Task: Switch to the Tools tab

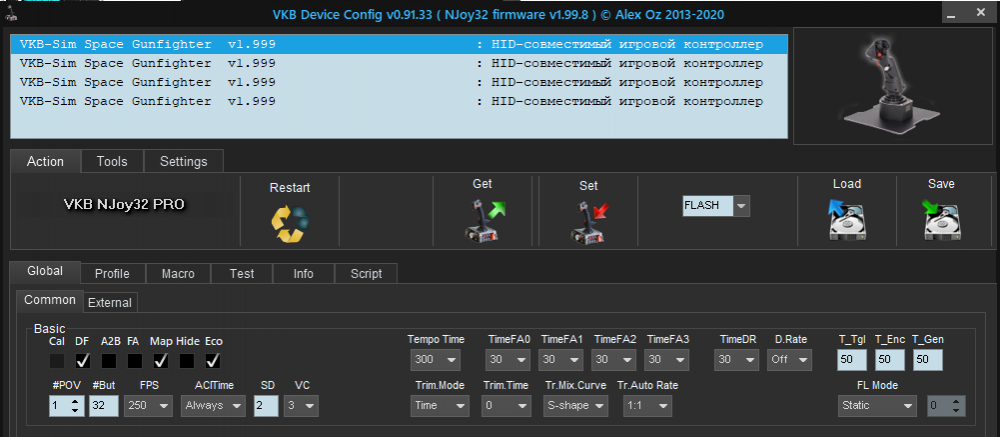Action: pos(112,161)
